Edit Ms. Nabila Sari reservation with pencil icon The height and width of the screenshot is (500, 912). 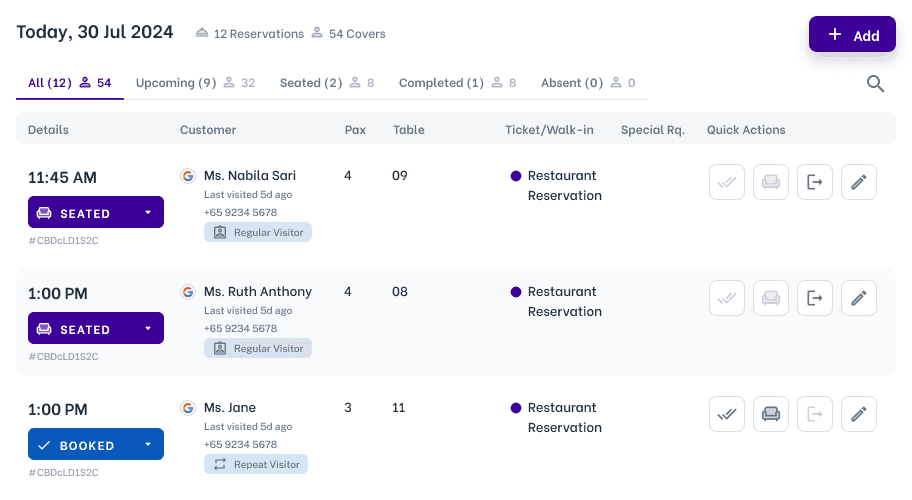point(858,182)
